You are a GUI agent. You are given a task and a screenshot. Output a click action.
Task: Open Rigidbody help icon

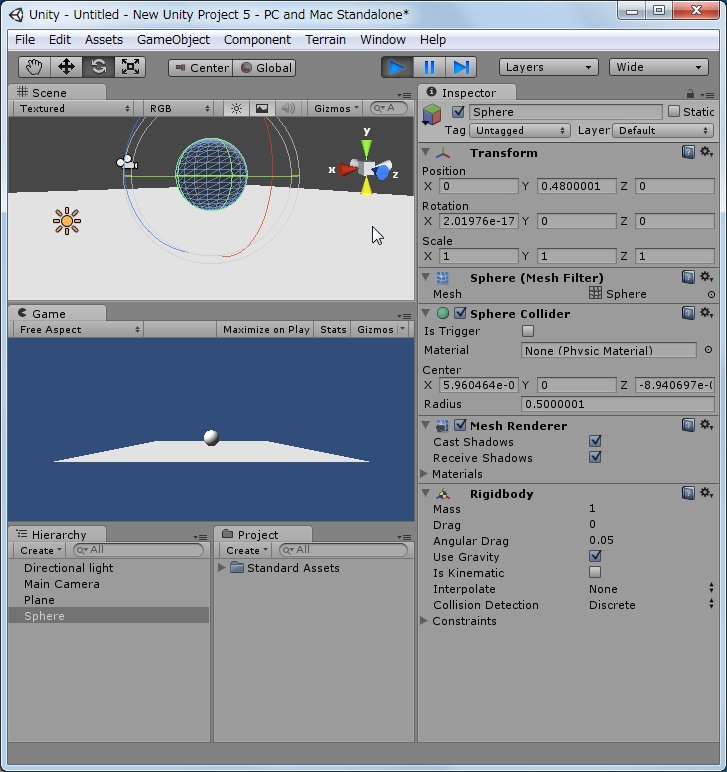[x=688, y=493]
